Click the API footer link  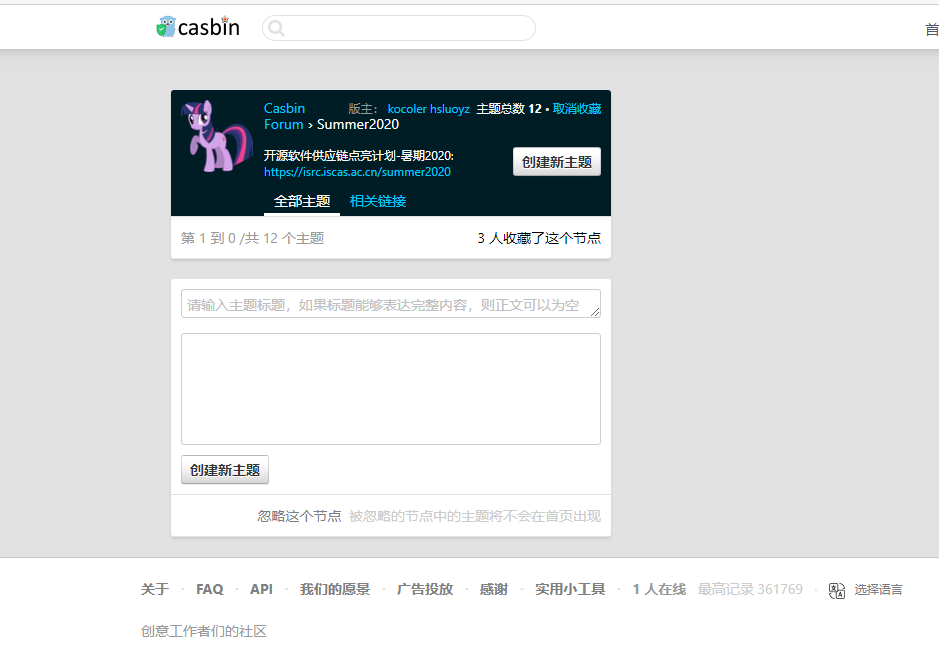(261, 589)
